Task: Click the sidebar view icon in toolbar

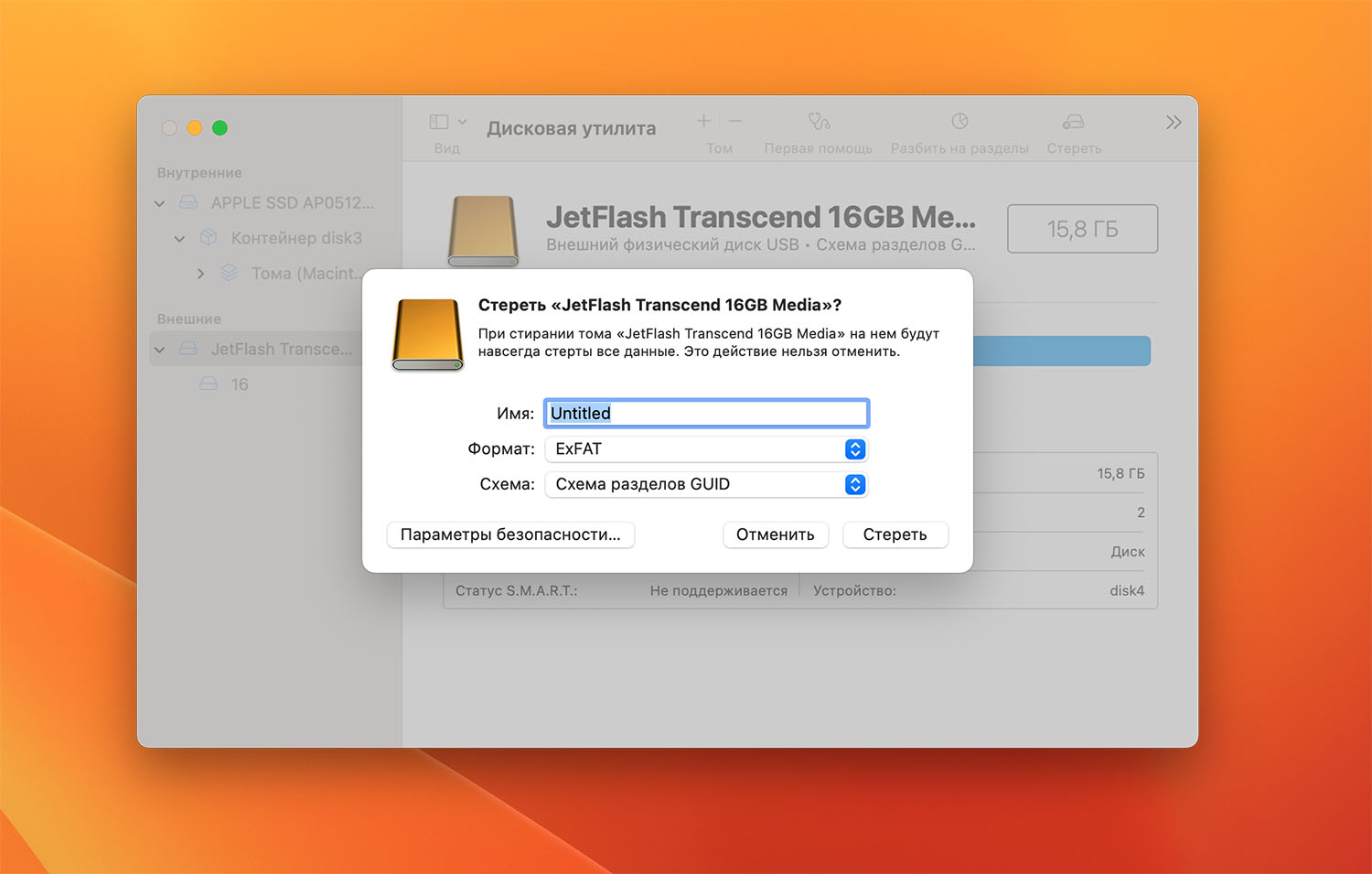Action: pyautogui.click(x=439, y=122)
